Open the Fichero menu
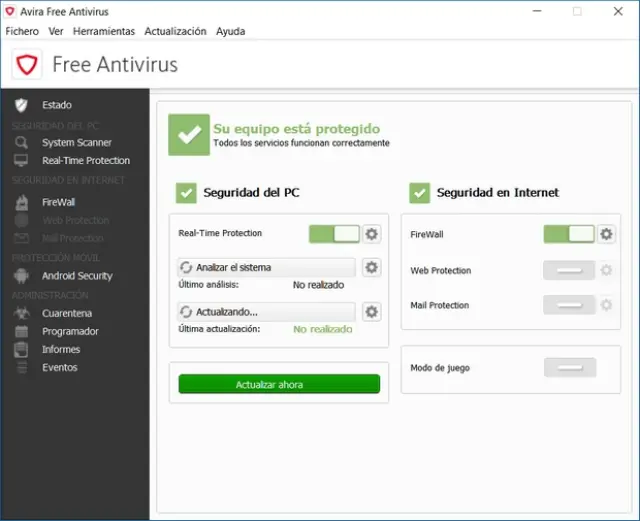This screenshot has width=640, height=521. point(22,31)
